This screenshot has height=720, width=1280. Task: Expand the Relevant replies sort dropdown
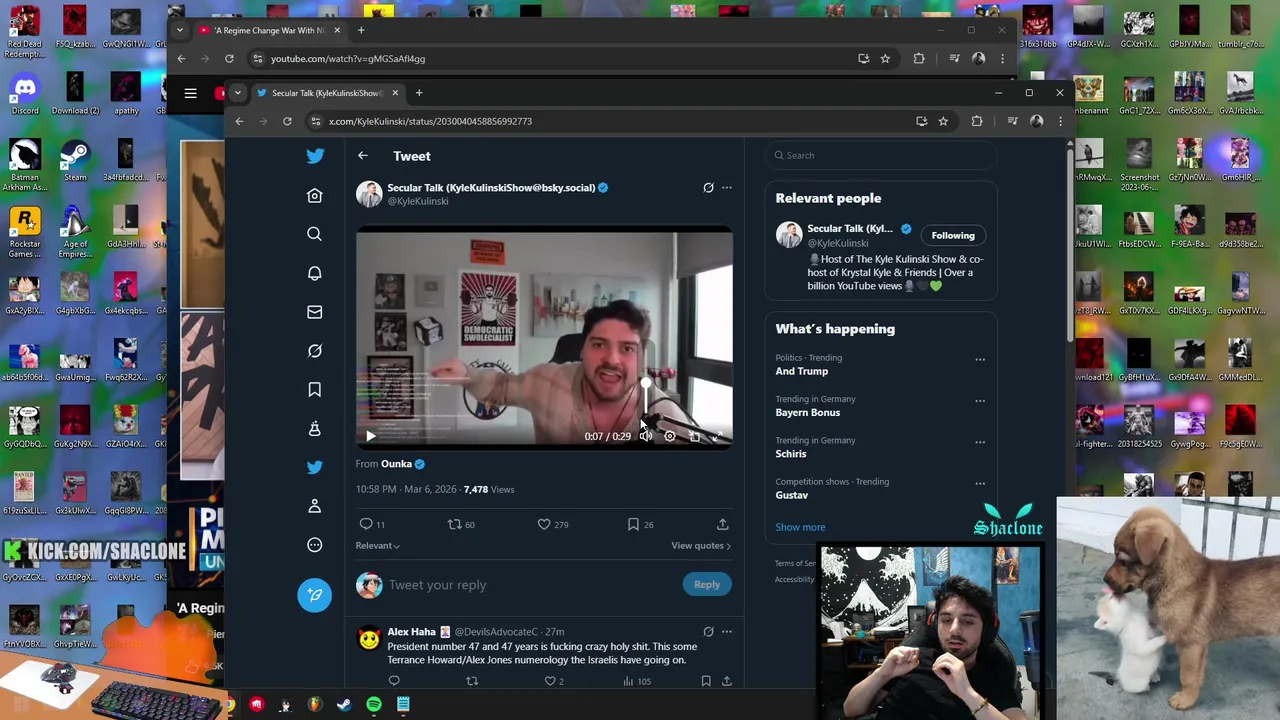pyautogui.click(x=377, y=546)
